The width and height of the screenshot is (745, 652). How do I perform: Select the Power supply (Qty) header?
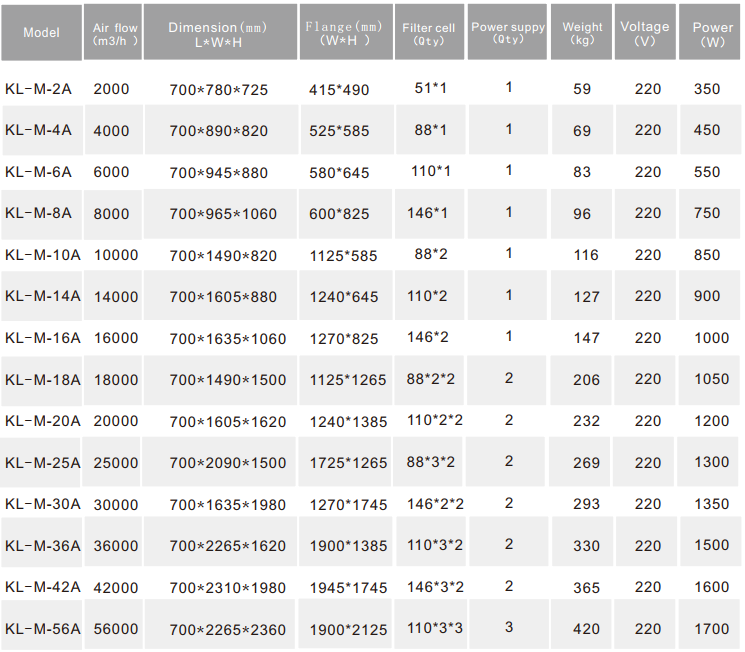(x=508, y=33)
